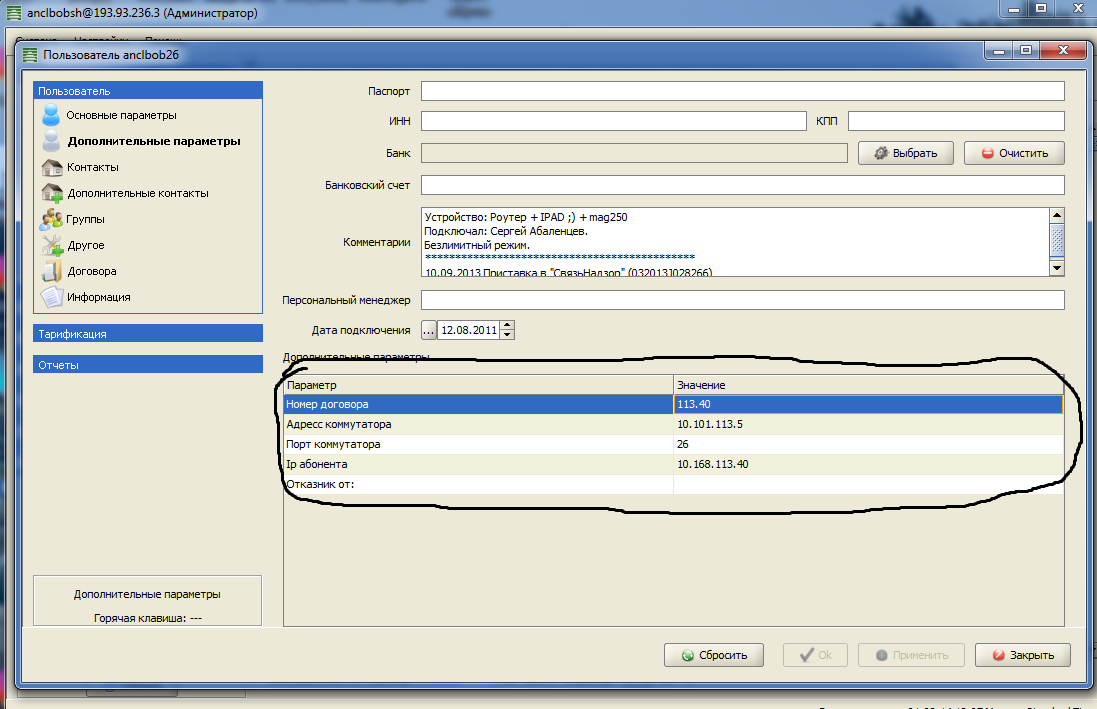Click comments scrollbar down arrow

(1057, 267)
